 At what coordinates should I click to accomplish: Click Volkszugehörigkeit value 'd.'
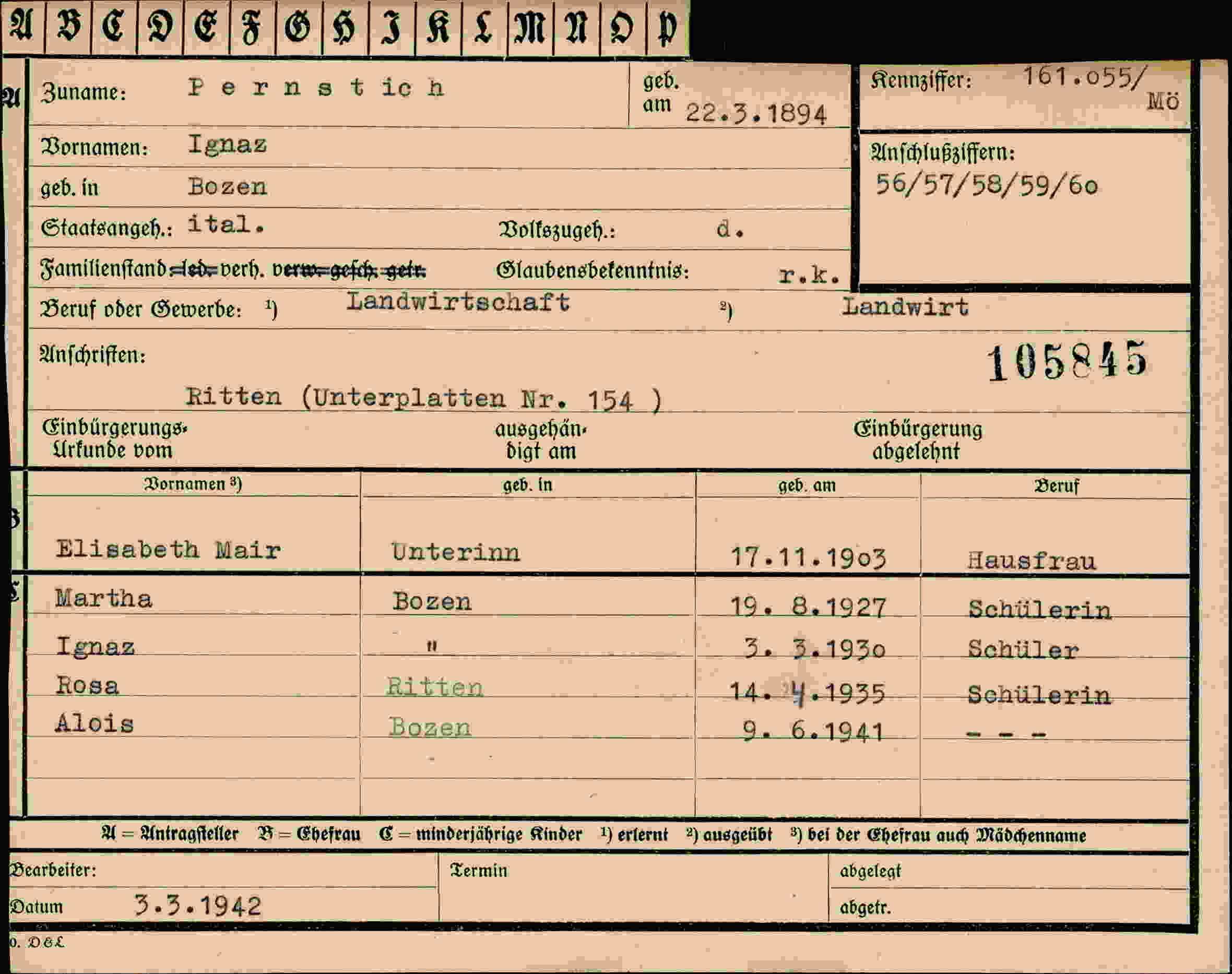tap(731, 229)
